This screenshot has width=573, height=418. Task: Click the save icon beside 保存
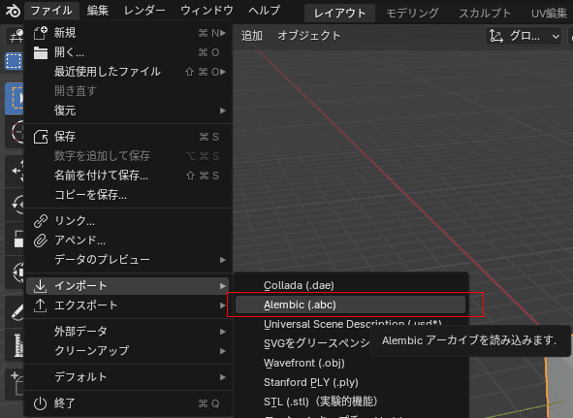pos(40,137)
